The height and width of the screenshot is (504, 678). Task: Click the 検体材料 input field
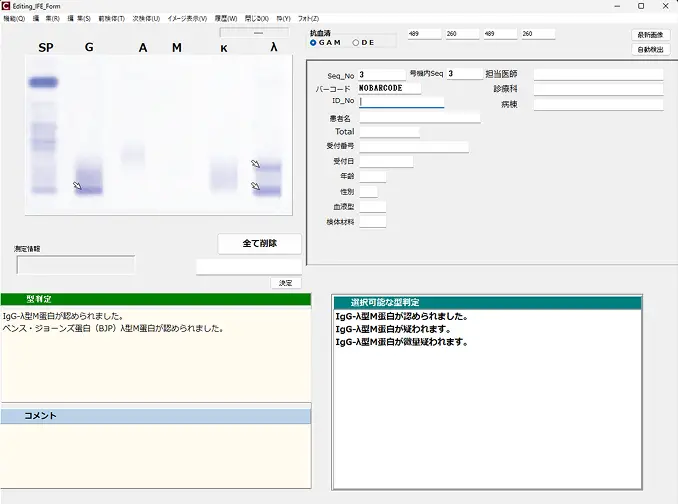tap(372, 222)
